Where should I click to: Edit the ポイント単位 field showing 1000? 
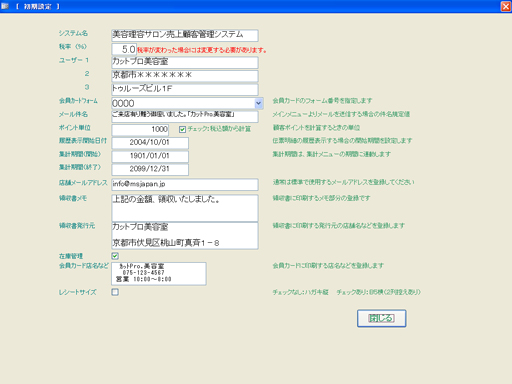[x=140, y=130]
